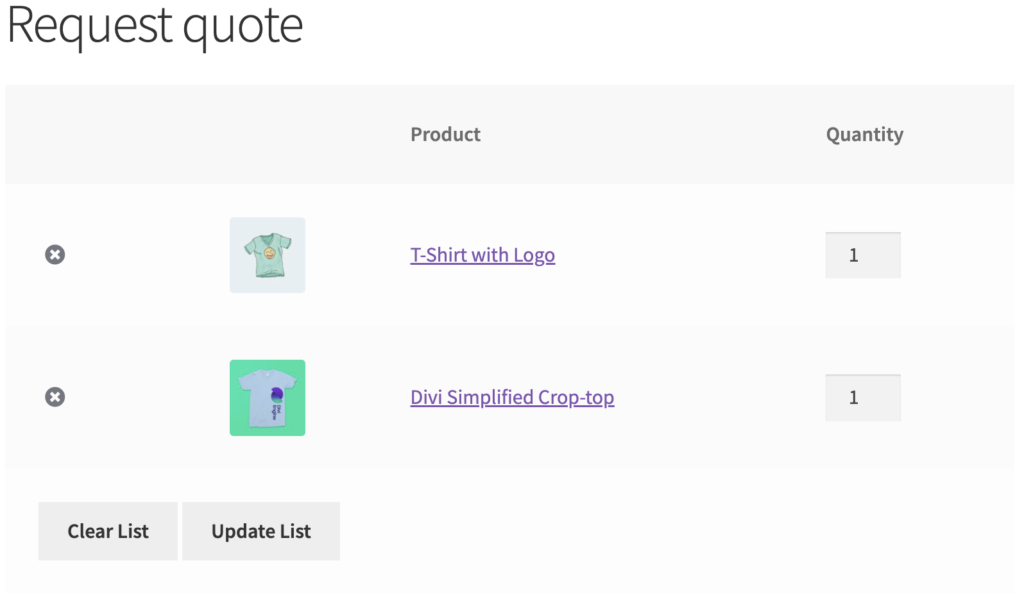This screenshot has height=613, width=1024.
Task: Open the Divi Simplified Crop-top product link
Action: [x=512, y=397]
